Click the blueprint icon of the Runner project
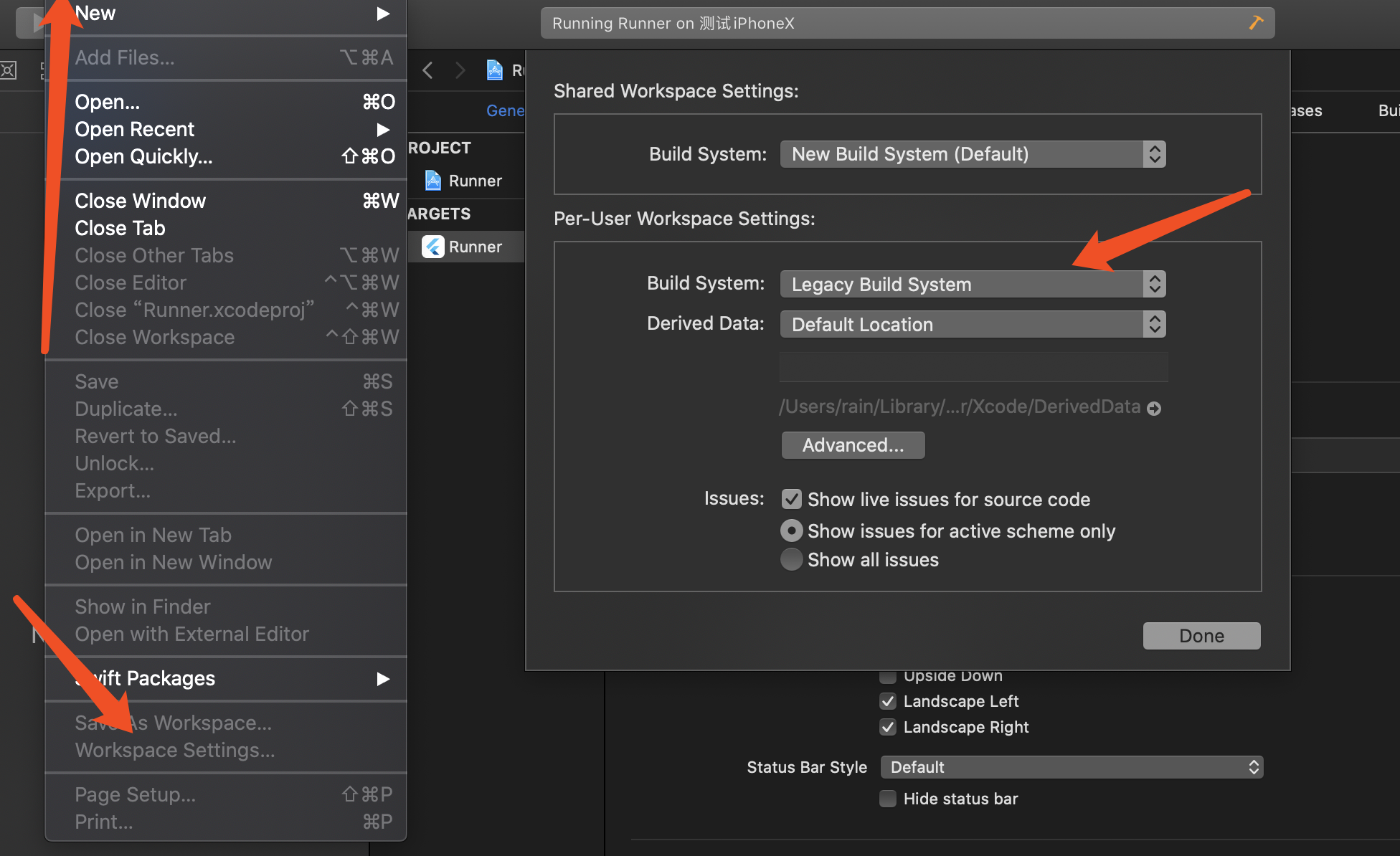1400x856 pixels. (x=433, y=181)
